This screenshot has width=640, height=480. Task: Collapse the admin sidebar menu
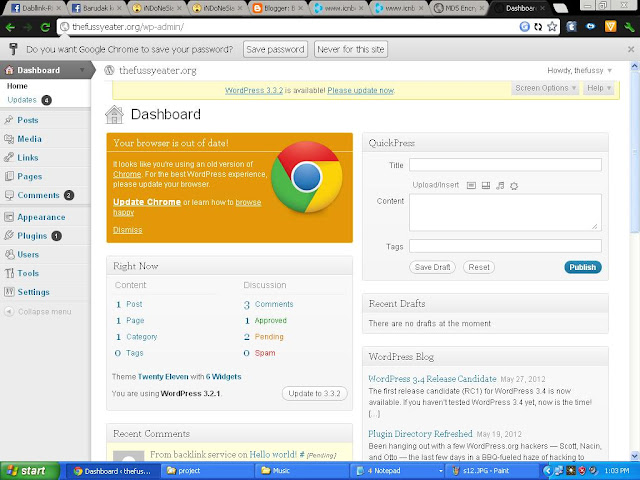click(x=38, y=311)
